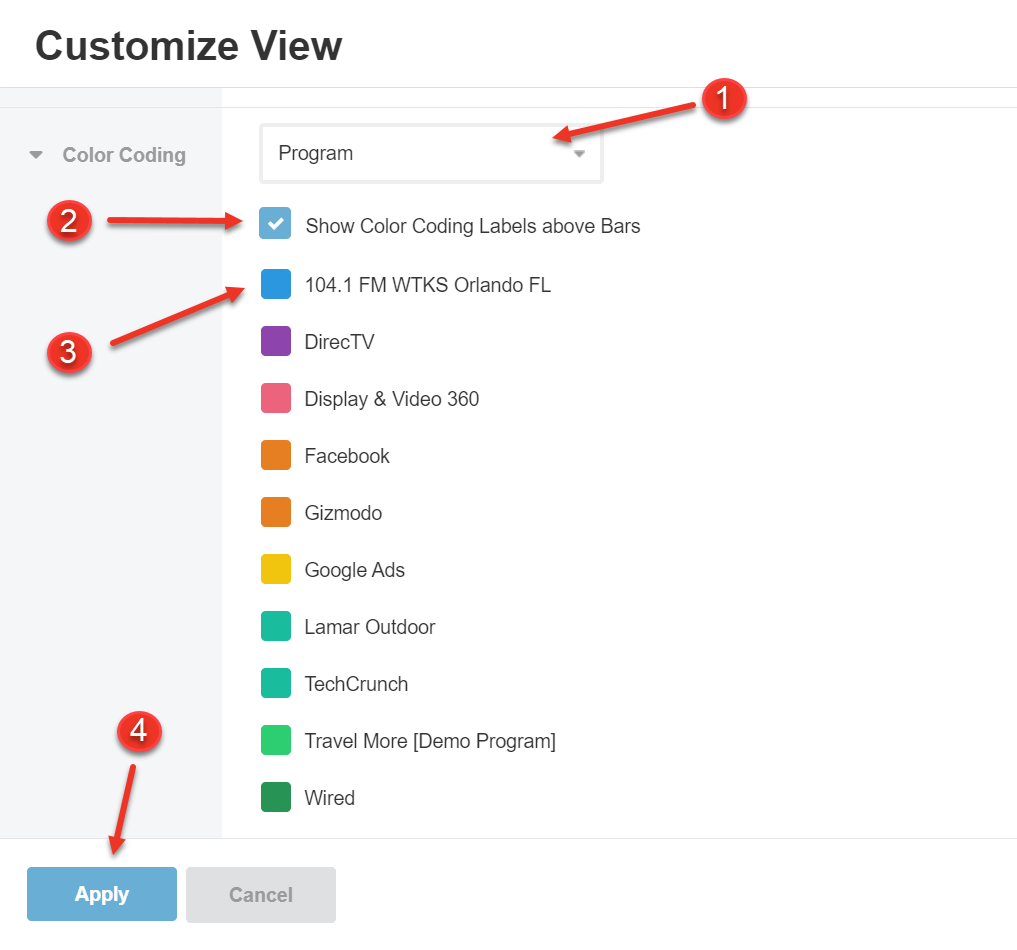Open the Program dropdown
Viewport: 1017px width, 950px height.
(x=431, y=152)
